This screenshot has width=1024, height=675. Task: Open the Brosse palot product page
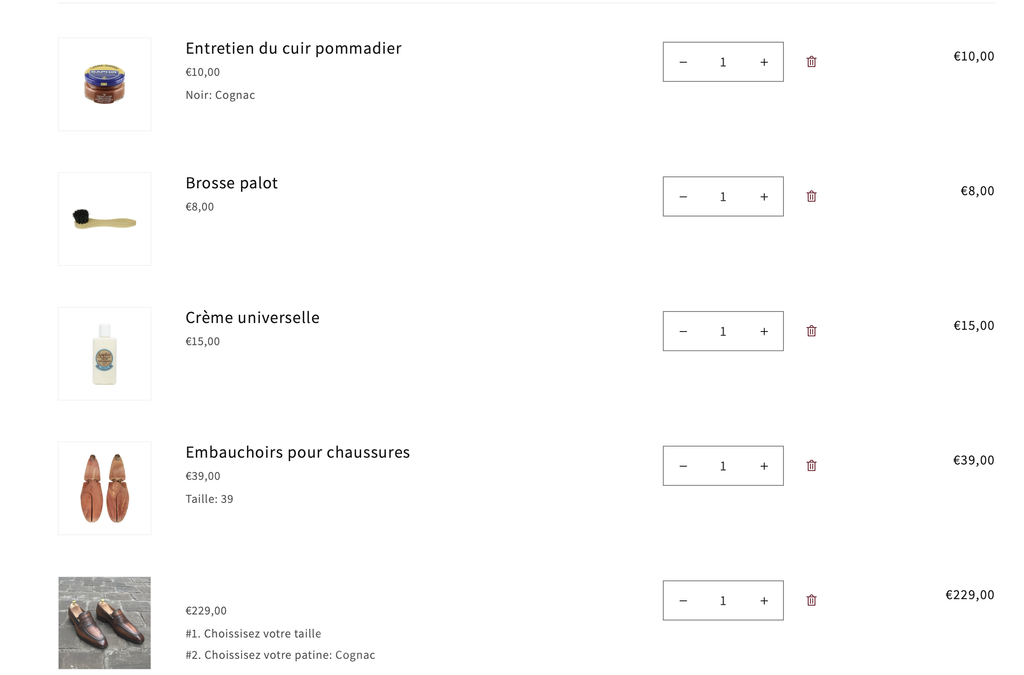click(x=232, y=183)
